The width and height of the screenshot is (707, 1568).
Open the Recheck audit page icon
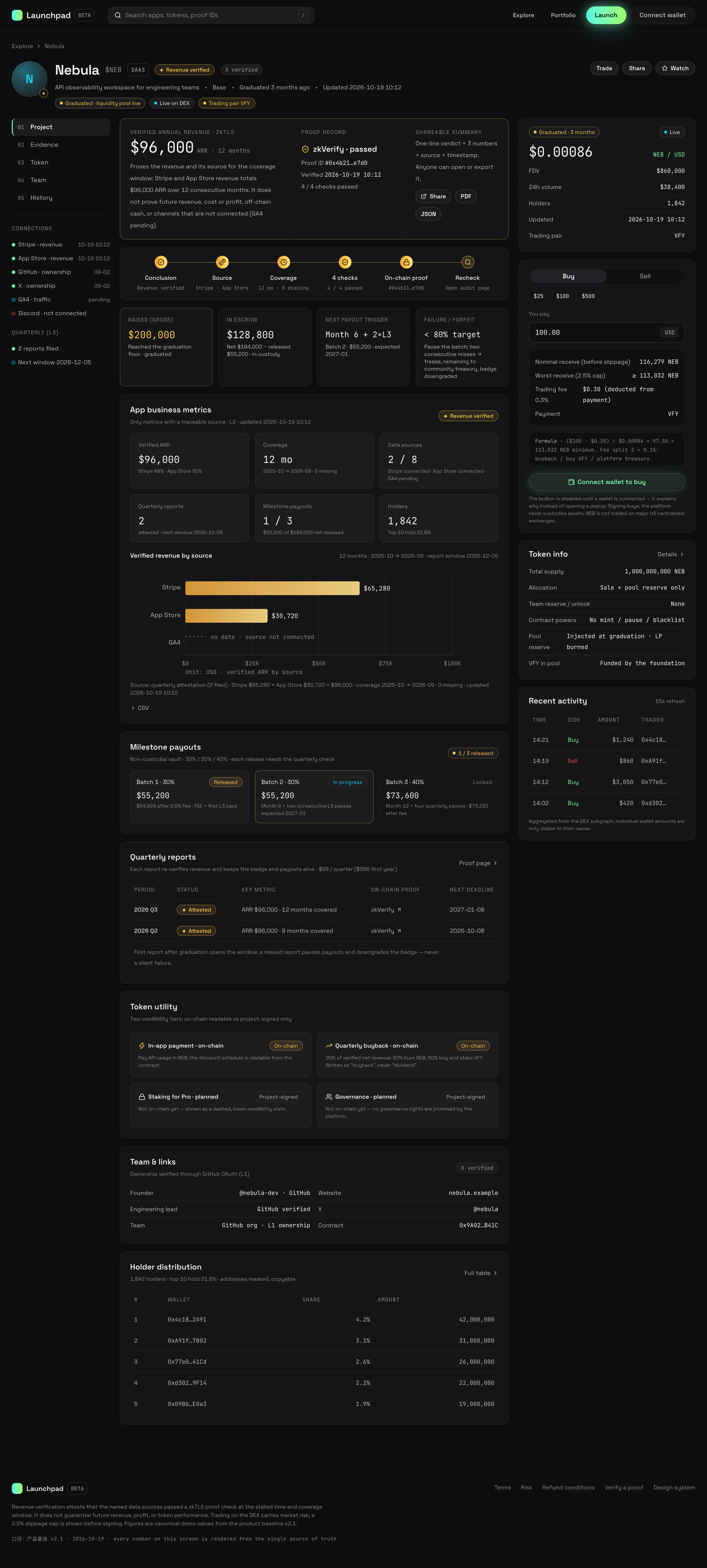[468, 262]
